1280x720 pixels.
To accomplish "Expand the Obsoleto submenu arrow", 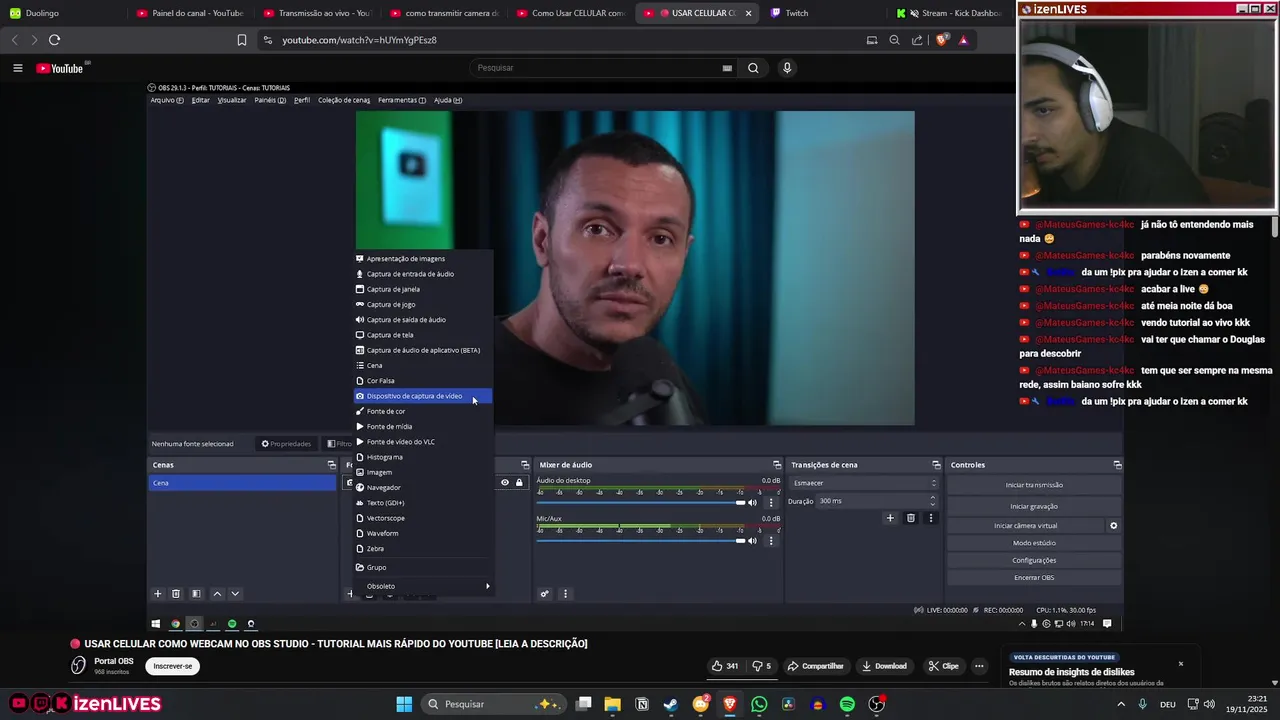I will click(488, 586).
